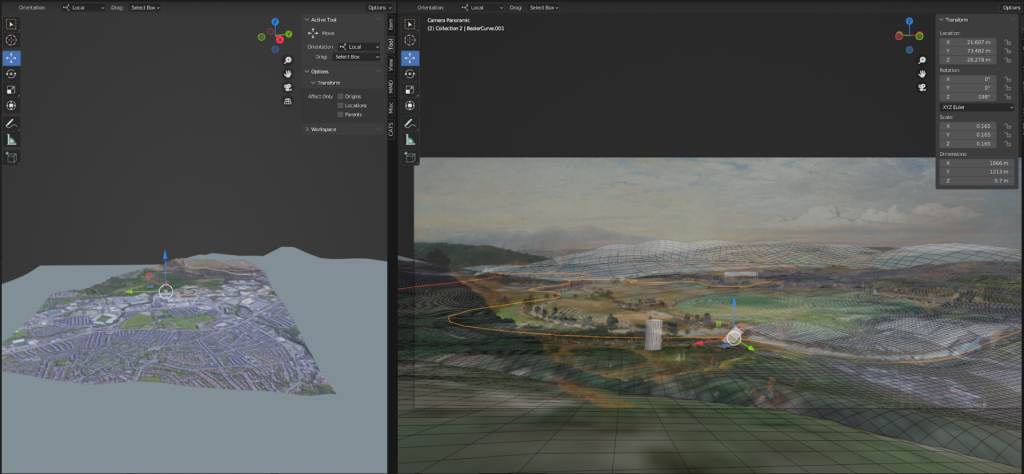Viewport: 1024px width, 474px height.
Task: Click Rotation Z value field -198°
Action: [x=968, y=97]
